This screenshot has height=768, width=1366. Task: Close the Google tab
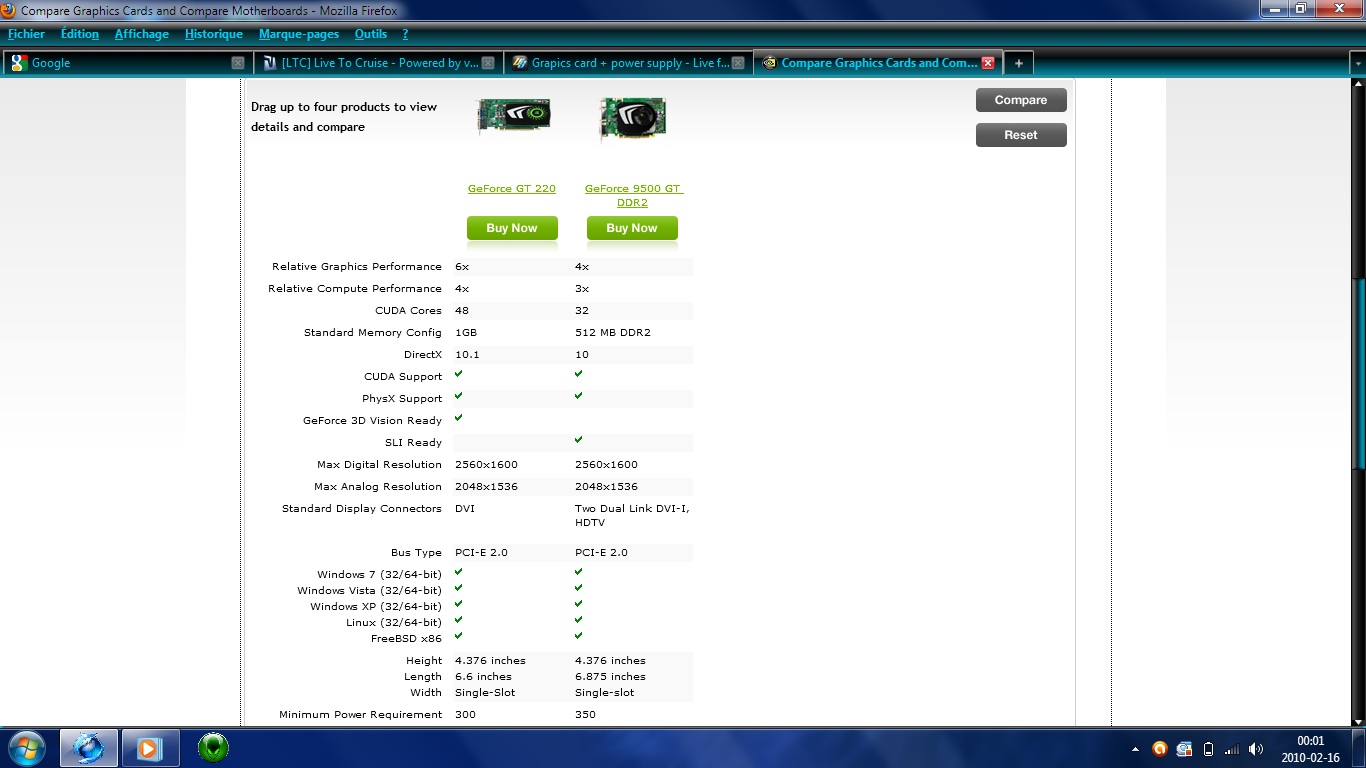[238, 63]
